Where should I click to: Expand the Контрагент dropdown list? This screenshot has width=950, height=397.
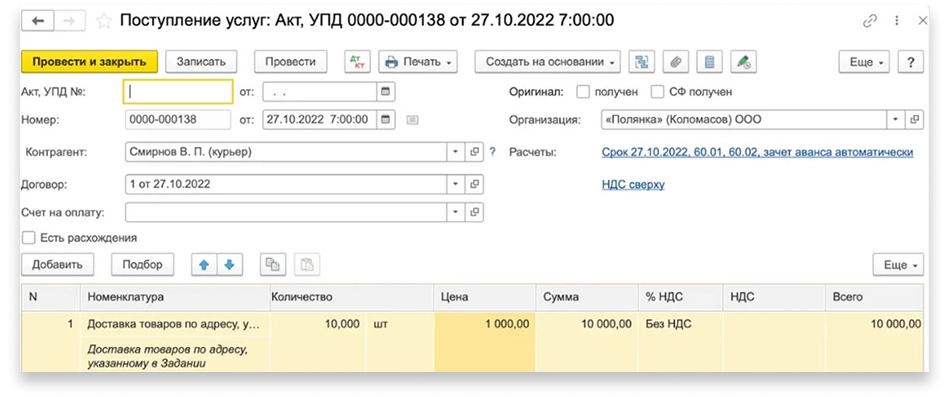point(456,152)
